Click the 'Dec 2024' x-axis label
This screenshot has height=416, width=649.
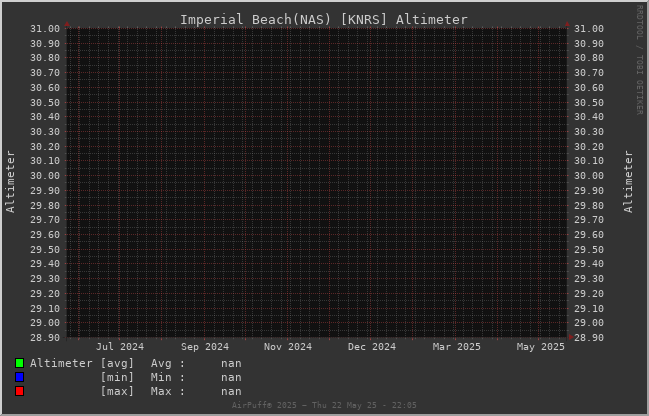pyautogui.click(x=372, y=346)
